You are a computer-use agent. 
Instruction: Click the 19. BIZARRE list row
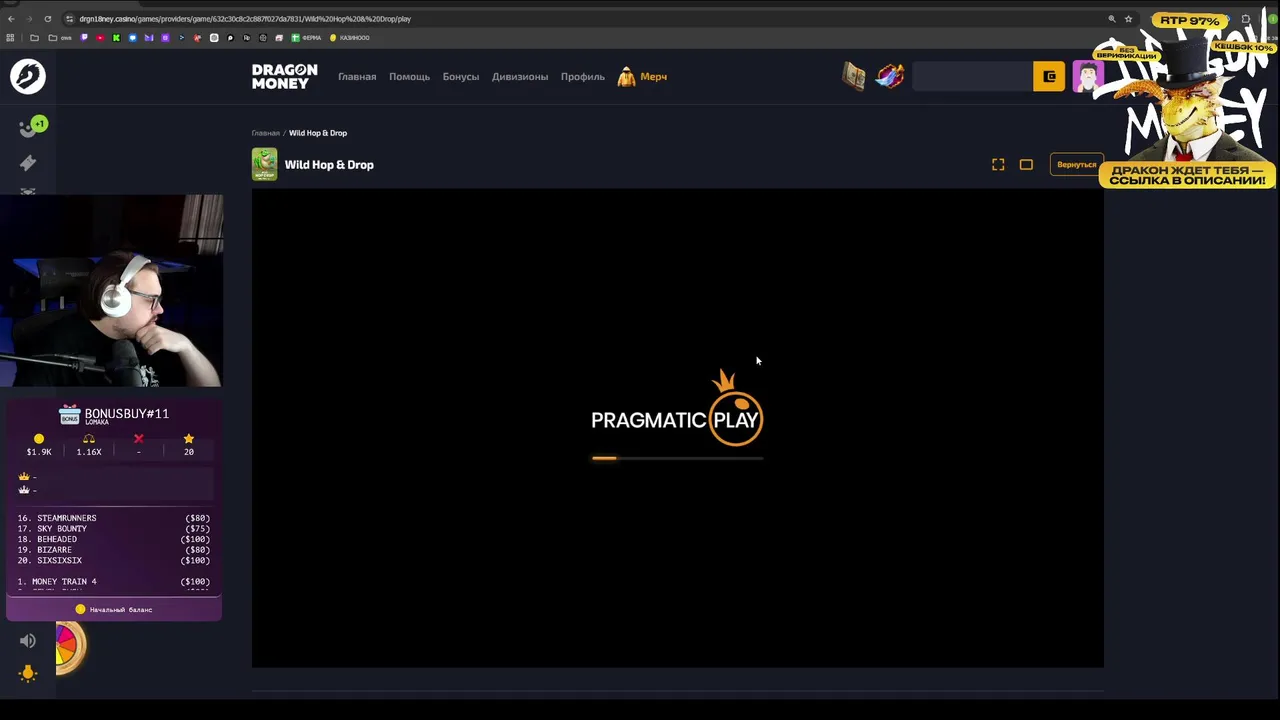(113, 550)
